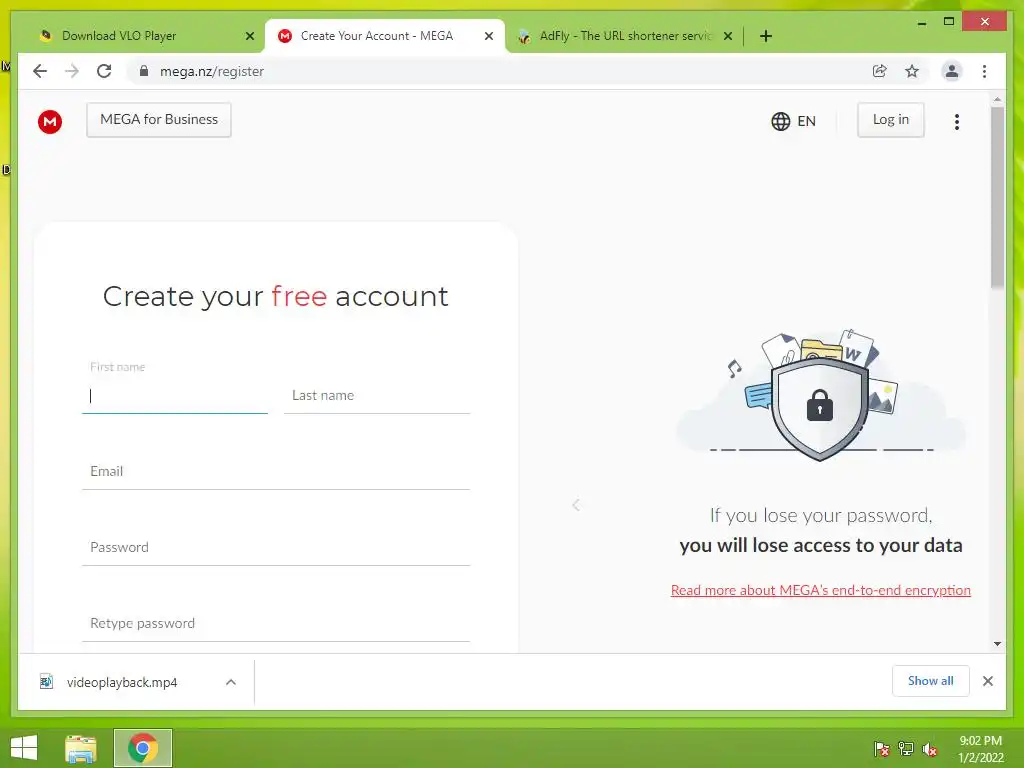The height and width of the screenshot is (768, 1024).
Task: Click the Last name field
Action: 377,396
